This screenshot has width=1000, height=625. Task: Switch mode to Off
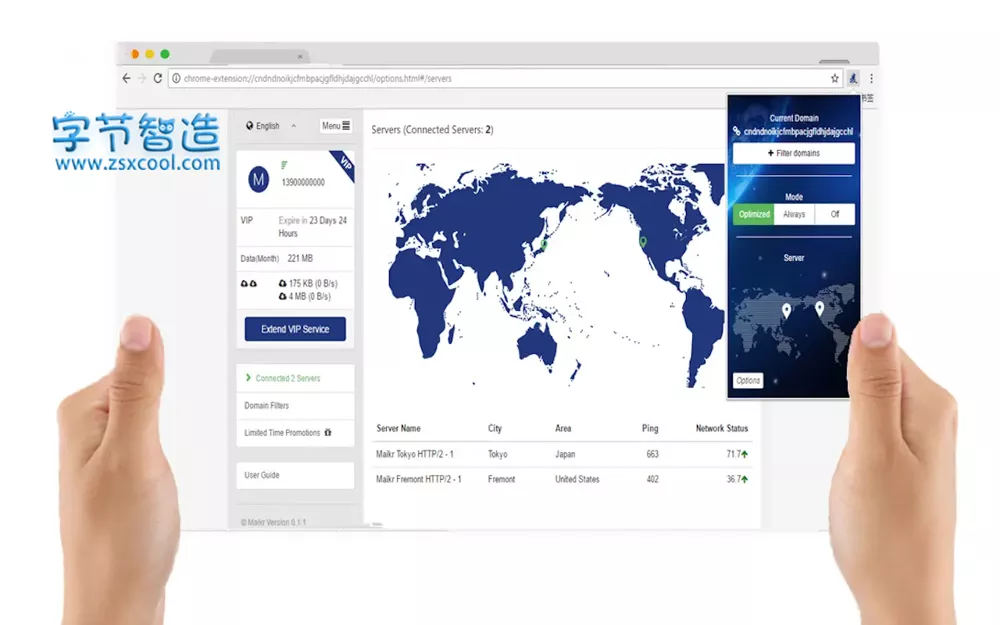coord(835,214)
